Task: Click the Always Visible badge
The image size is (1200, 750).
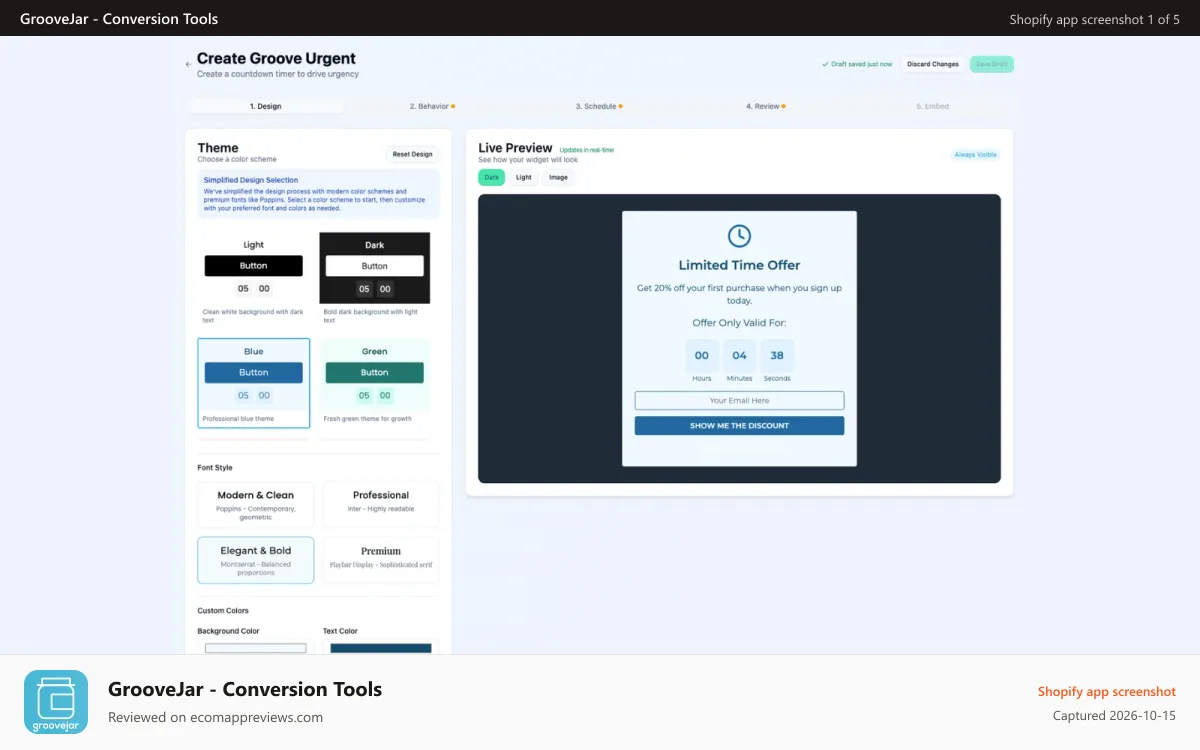Action: (x=976, y=155)
